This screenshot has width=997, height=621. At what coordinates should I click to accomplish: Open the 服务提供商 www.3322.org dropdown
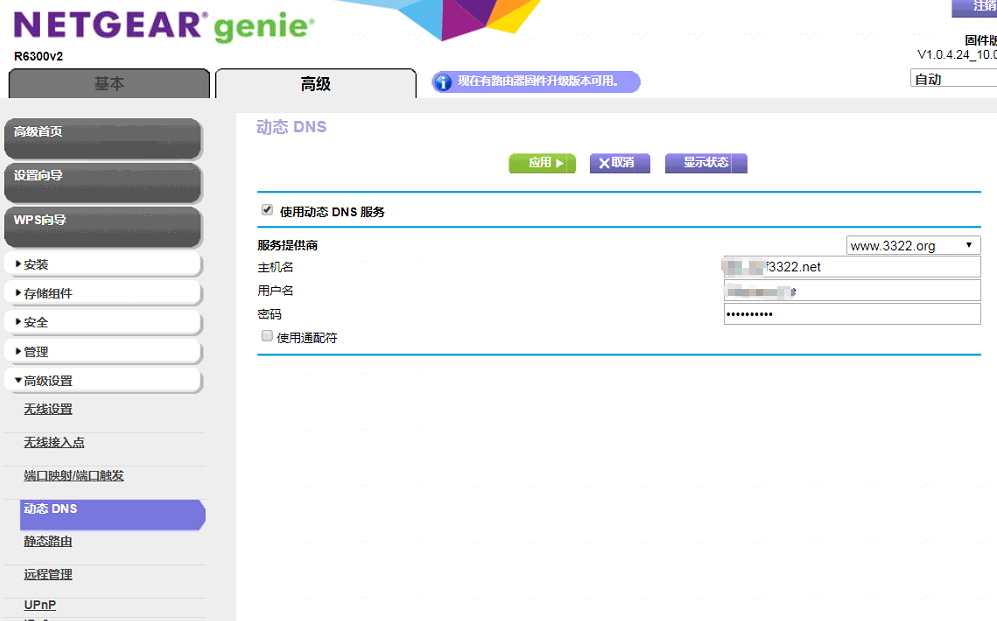point(913,245)
